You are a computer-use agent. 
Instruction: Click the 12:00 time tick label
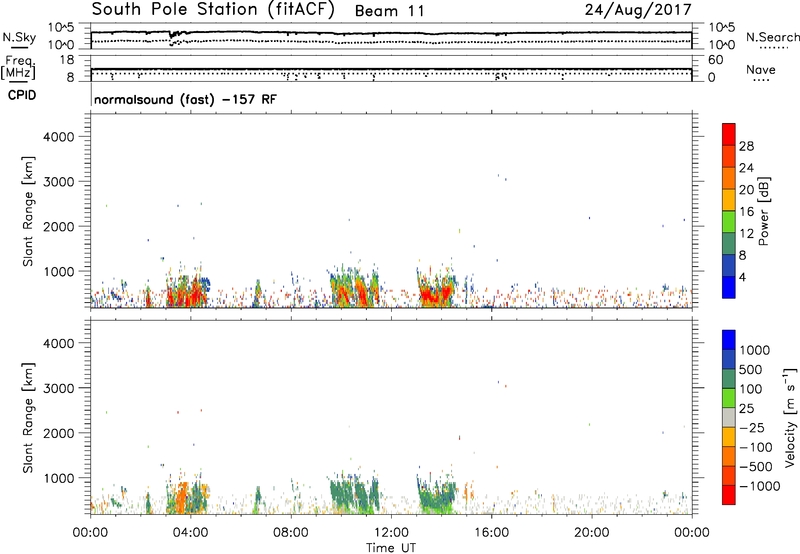click(x=391, y=533)
